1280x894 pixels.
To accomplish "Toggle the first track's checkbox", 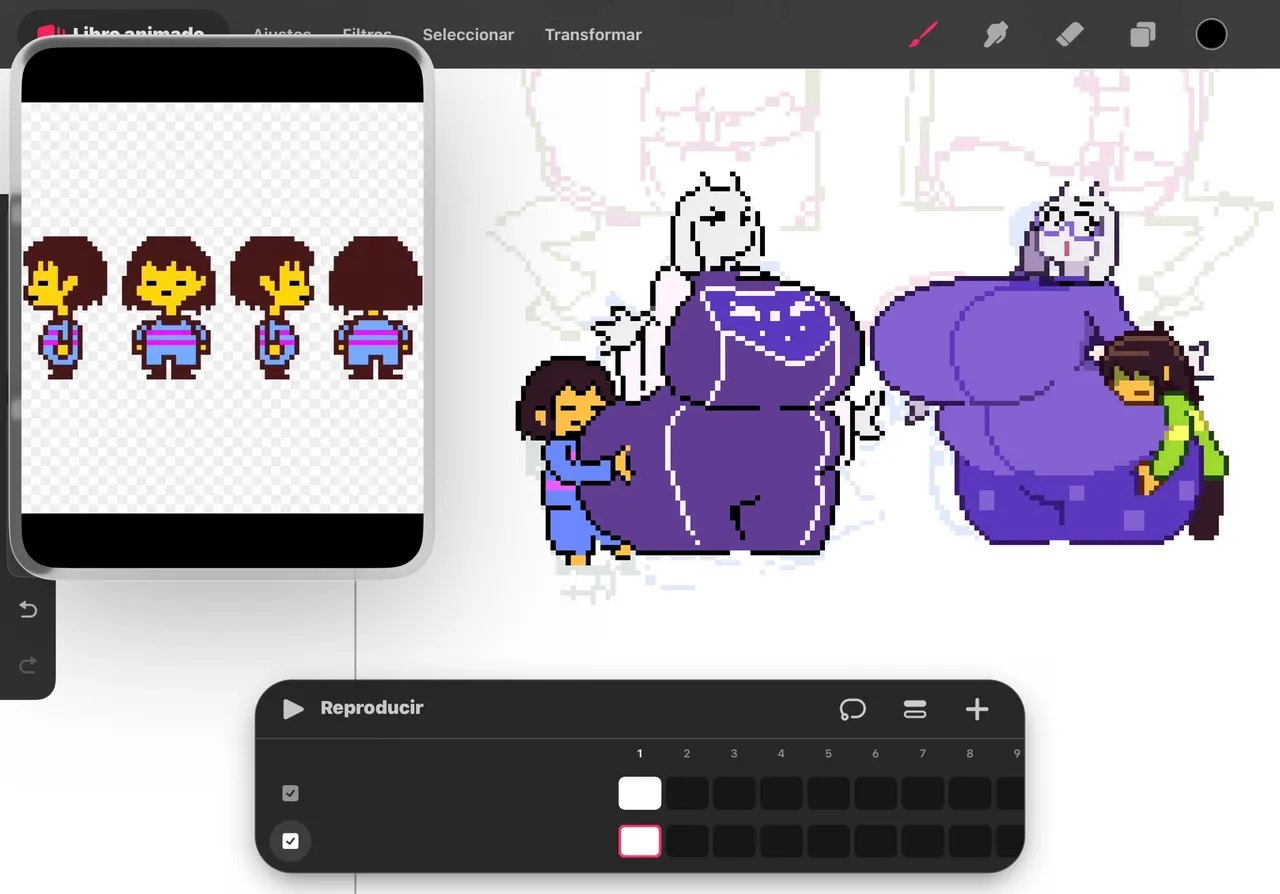I will point(290,793).
